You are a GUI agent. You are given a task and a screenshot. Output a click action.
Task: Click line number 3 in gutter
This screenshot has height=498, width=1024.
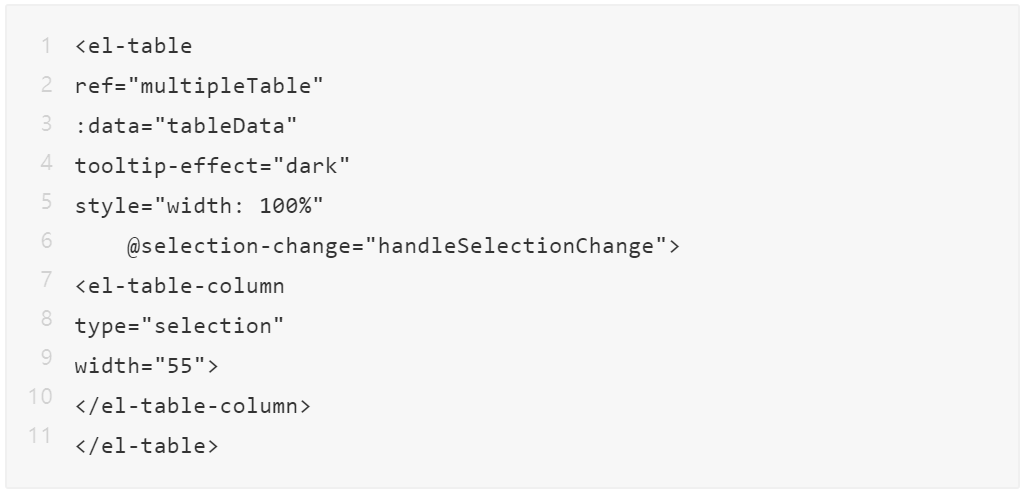pyautogui.click(x=47, y=123)
